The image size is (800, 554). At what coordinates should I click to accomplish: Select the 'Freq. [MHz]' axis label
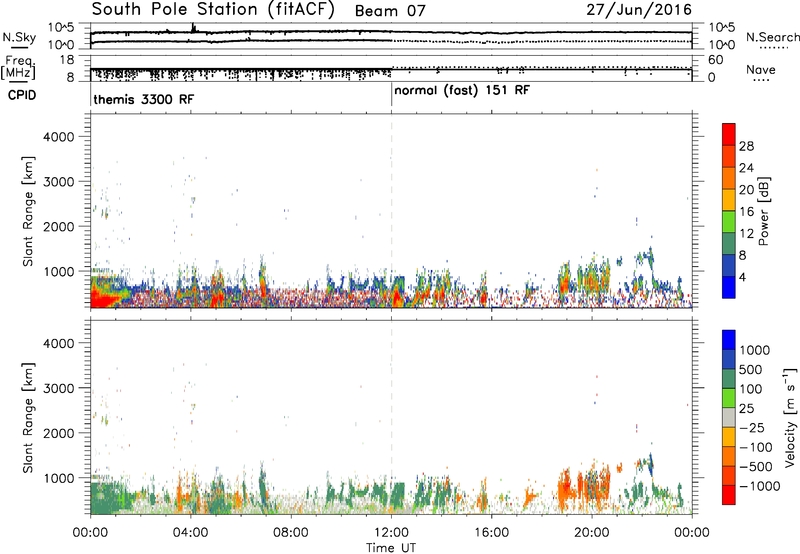(18, 68)
